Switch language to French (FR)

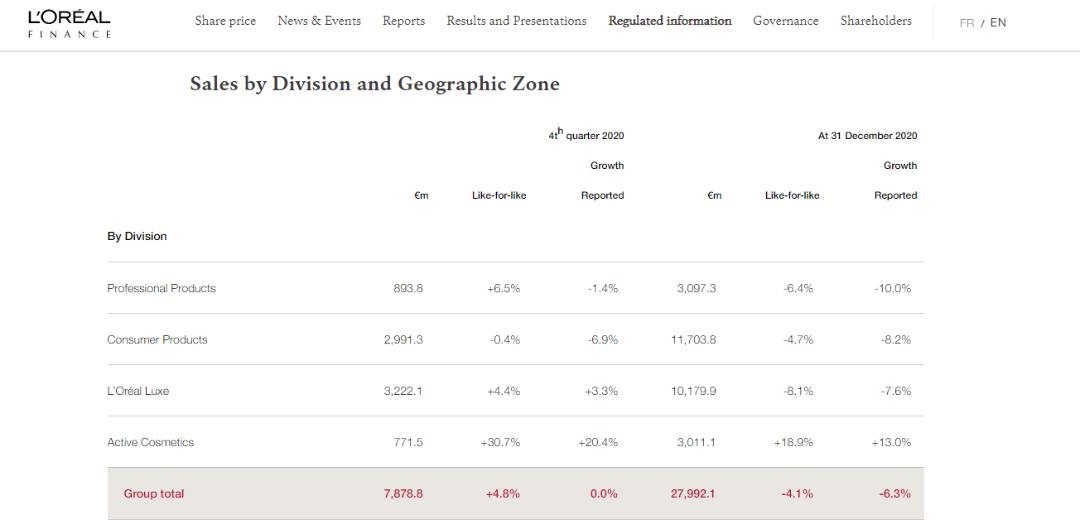pyautogui.click(x=966, y=23)
